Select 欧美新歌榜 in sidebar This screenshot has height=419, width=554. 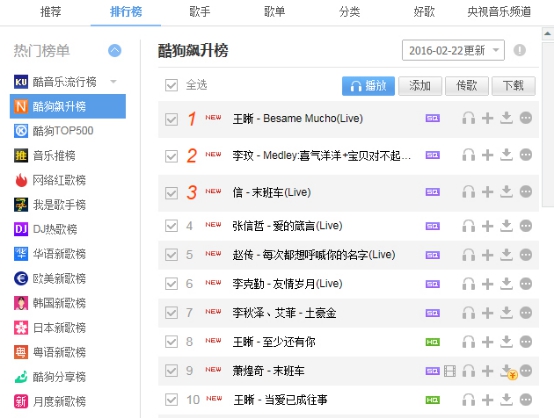tap(67, 278)
